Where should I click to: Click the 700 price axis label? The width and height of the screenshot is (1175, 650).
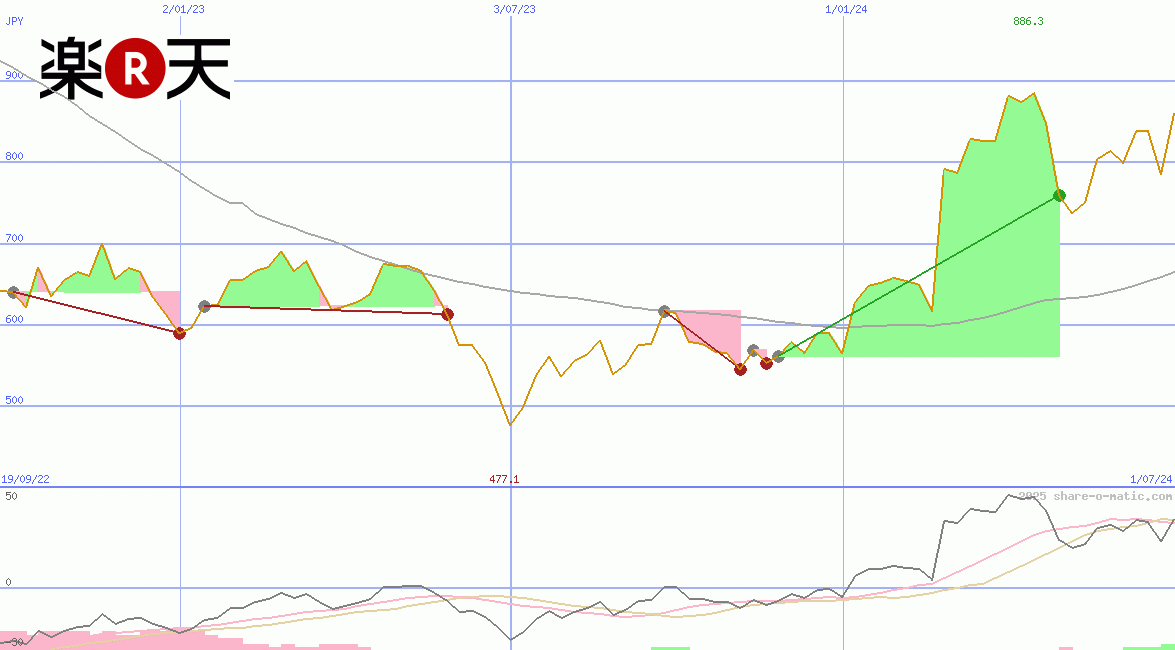(x=14, y=238)
